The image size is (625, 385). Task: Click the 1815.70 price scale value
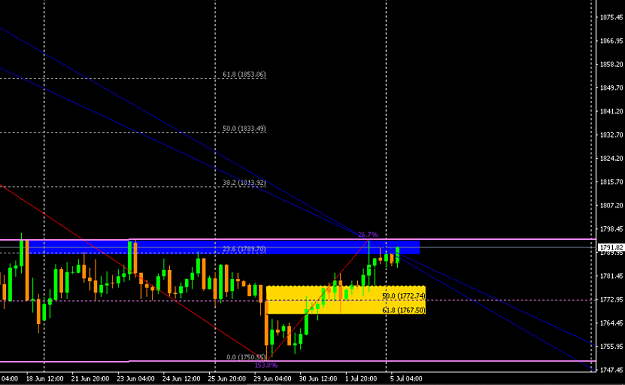click(611, 182)
